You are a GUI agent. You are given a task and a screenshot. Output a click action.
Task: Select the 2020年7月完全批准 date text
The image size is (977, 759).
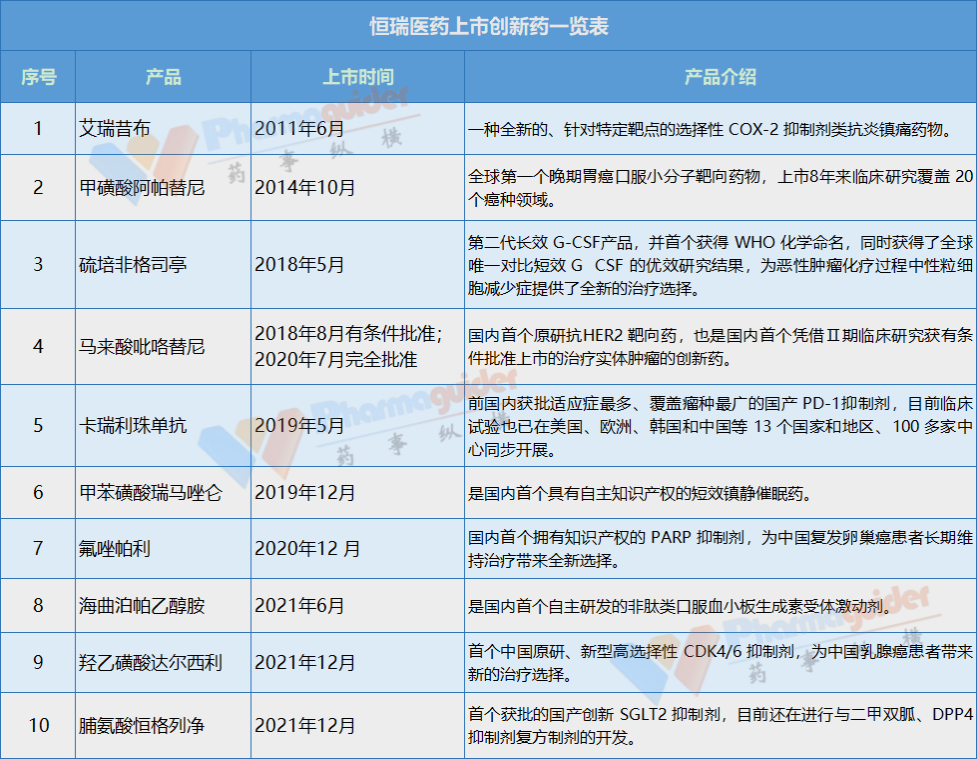pyautogui.click(x=336, y=358)
